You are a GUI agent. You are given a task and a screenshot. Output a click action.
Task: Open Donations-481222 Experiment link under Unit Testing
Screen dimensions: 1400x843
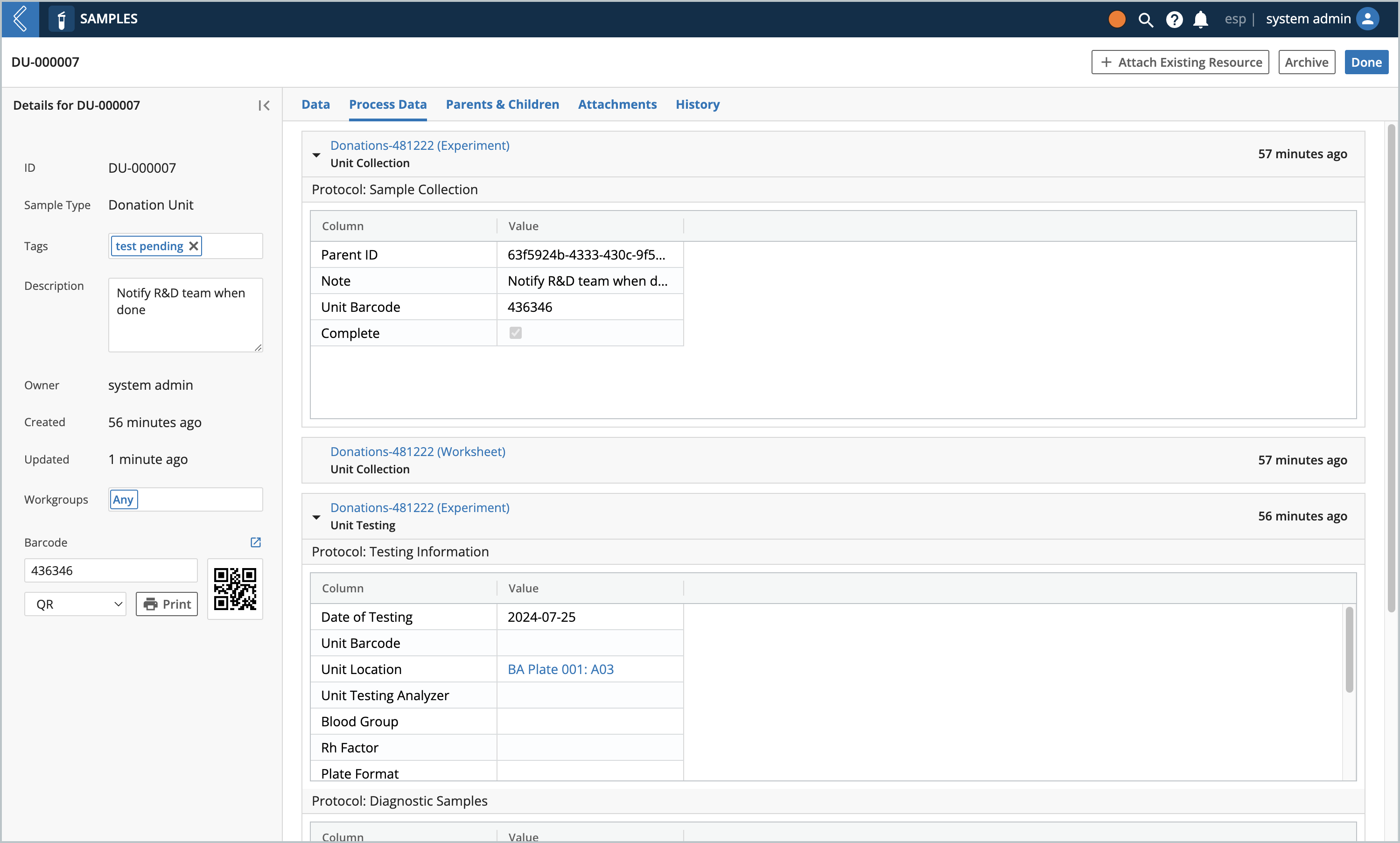[x=420, y=508]
